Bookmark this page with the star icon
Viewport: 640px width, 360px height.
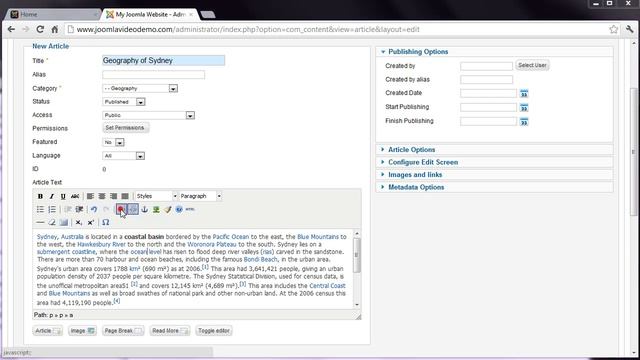pos(613,29)
